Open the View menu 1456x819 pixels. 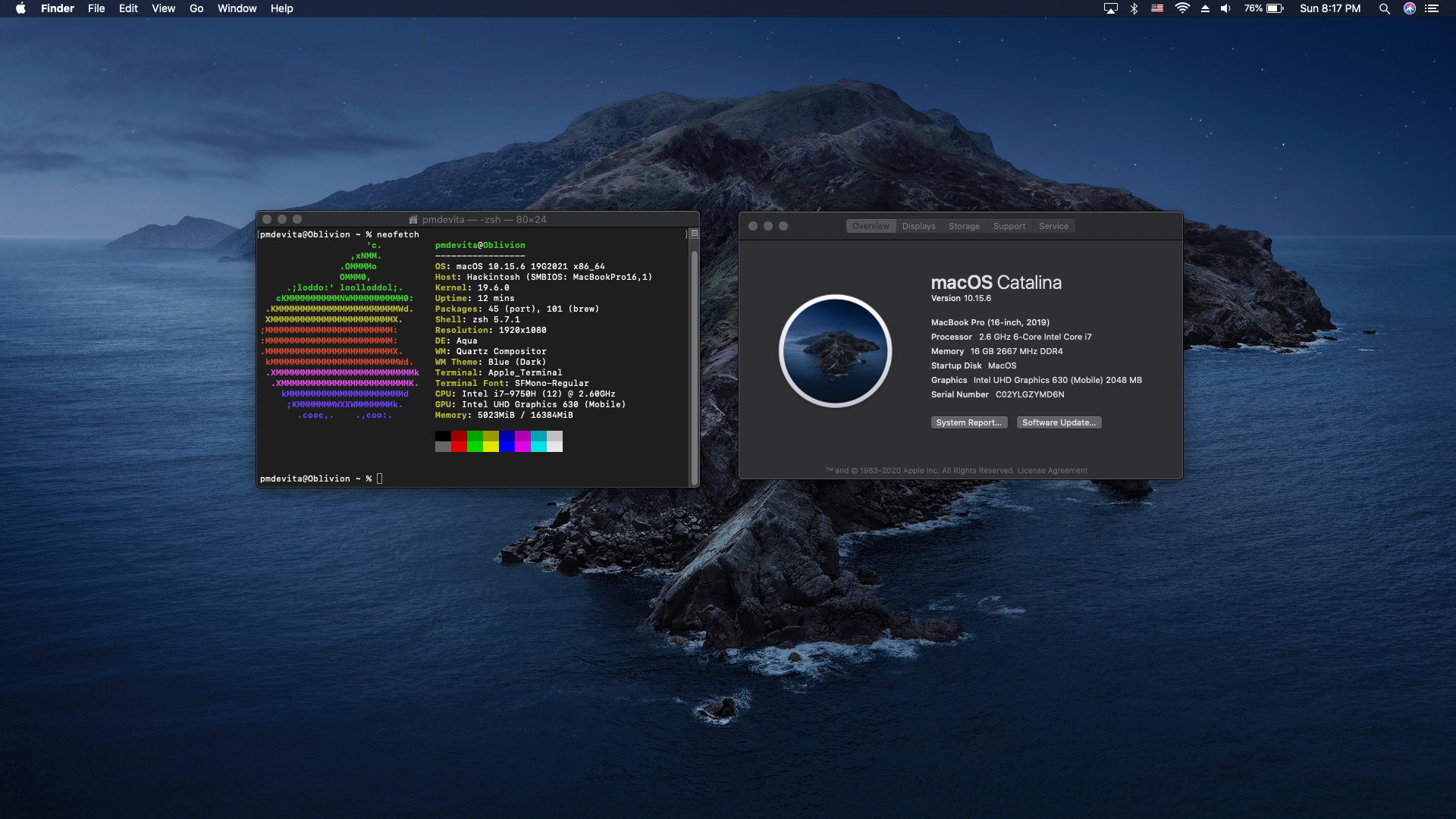click(163, 8)
